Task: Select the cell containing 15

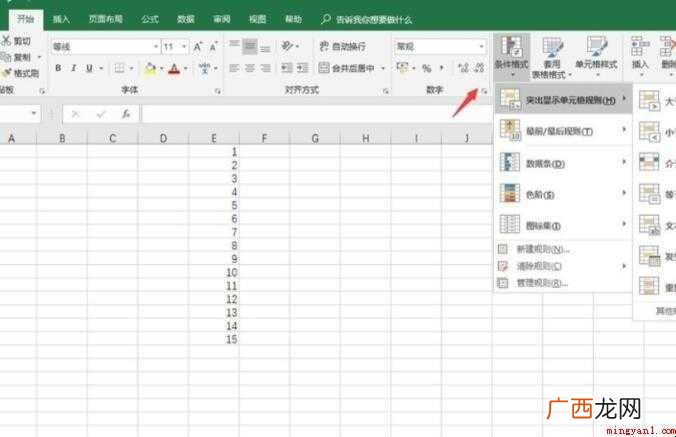Action: (214, 339)
